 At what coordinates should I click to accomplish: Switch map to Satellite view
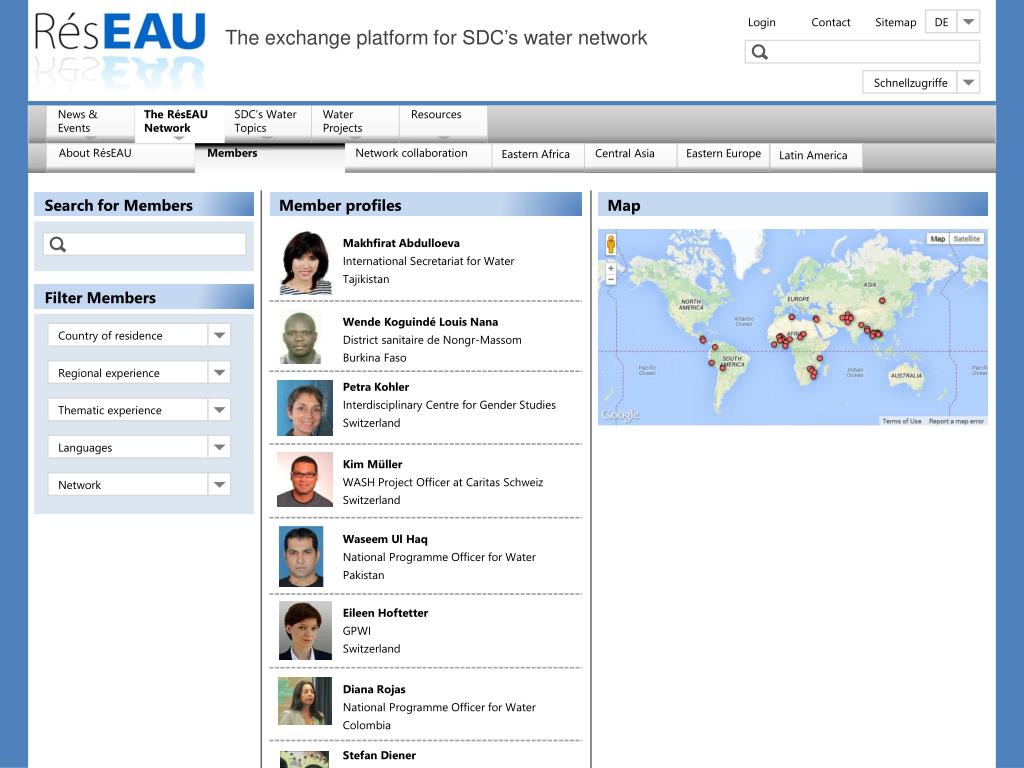(x=967, y=239)
